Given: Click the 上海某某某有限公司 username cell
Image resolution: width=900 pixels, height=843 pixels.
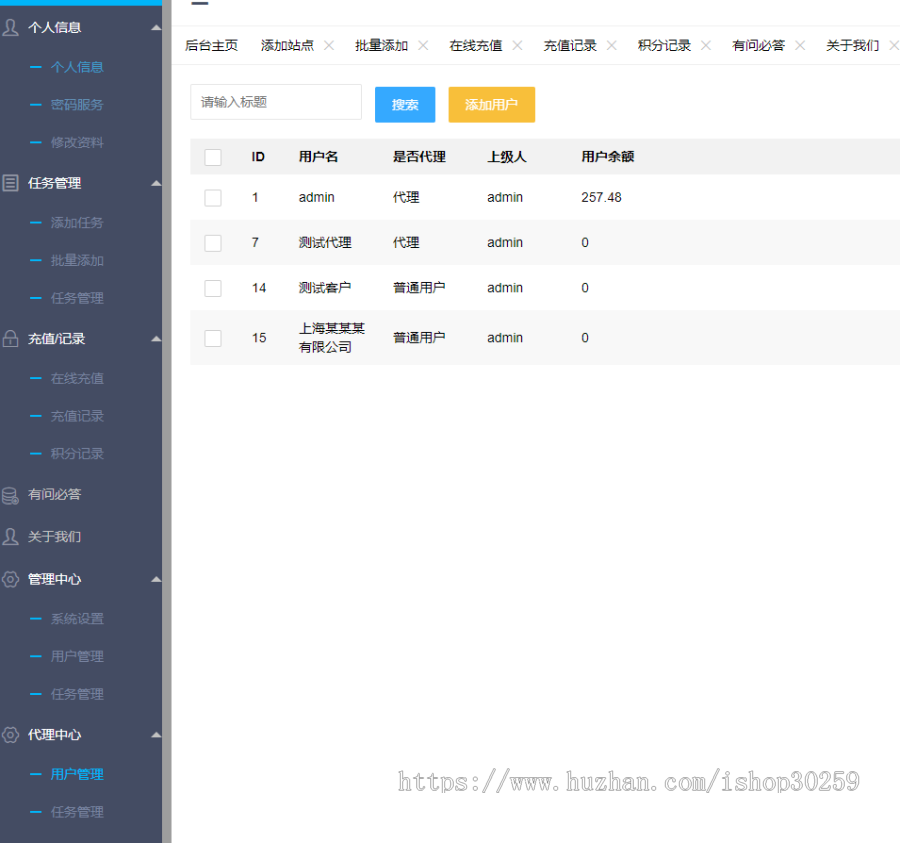Looking at the screenshot, I should tap(332, 338).
